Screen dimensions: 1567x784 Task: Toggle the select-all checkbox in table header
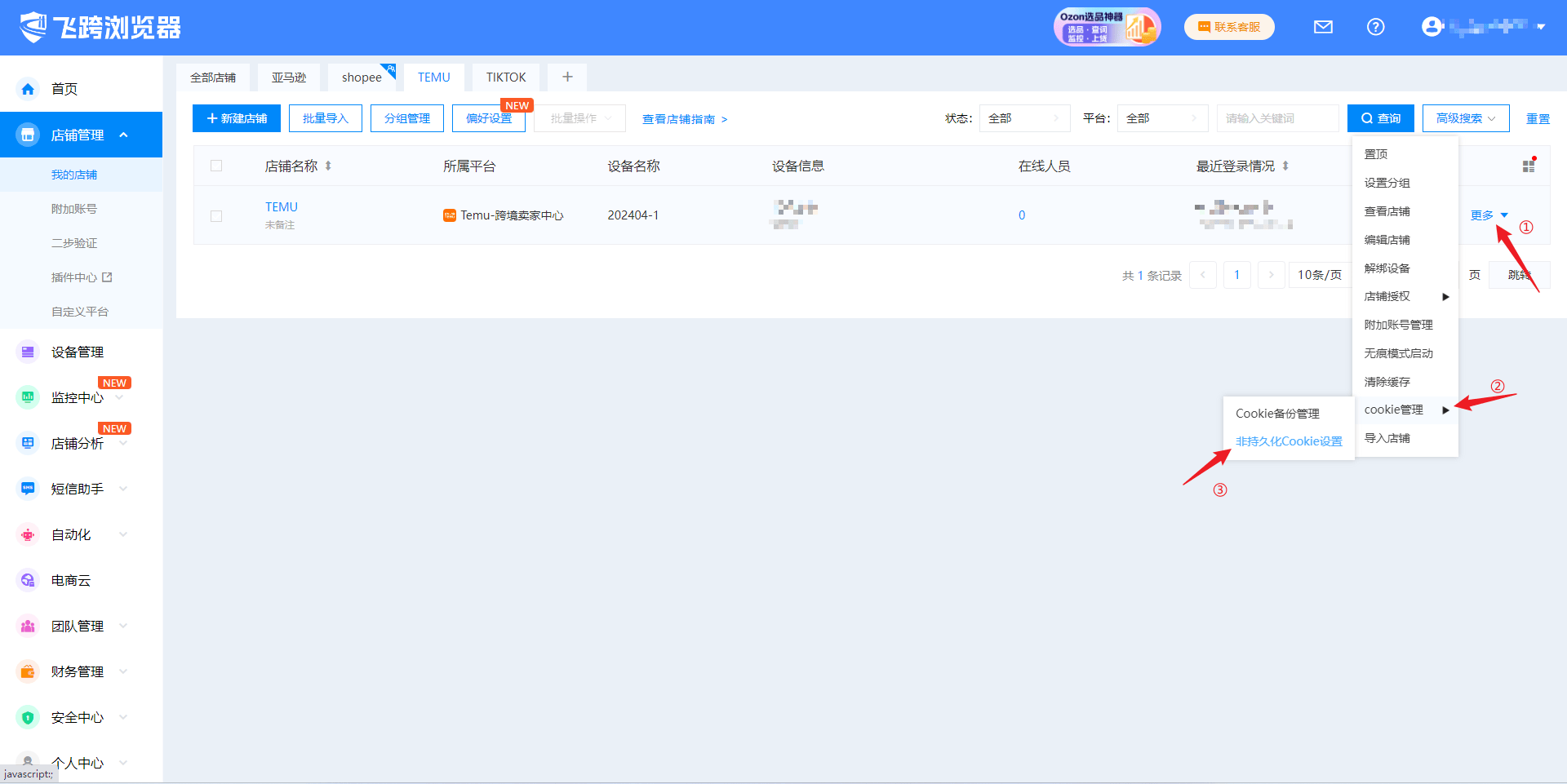pyautogui.click(x=216, y=166)
